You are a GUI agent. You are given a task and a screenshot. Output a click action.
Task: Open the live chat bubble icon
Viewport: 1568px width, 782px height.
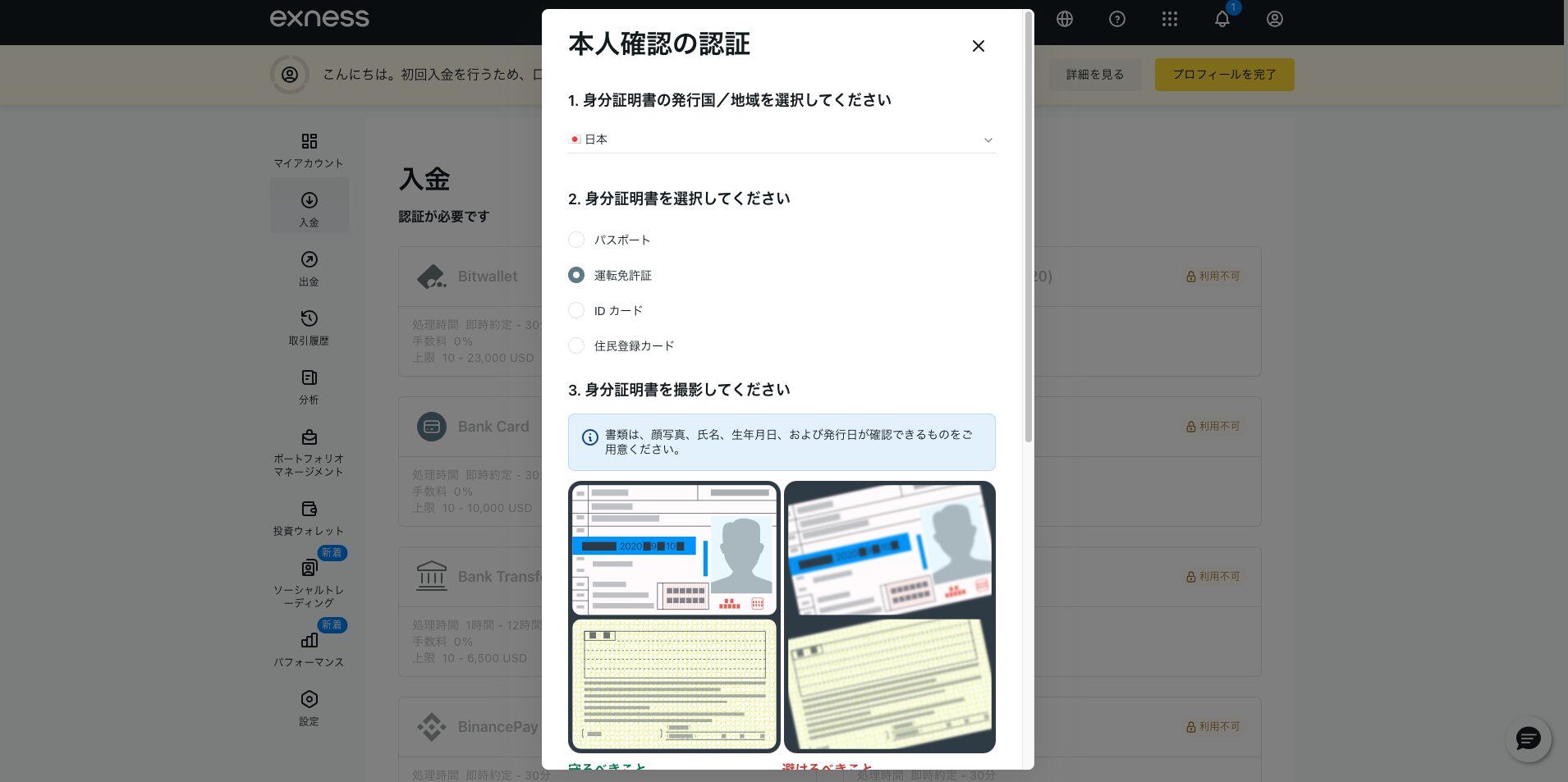click(1528, 739)
